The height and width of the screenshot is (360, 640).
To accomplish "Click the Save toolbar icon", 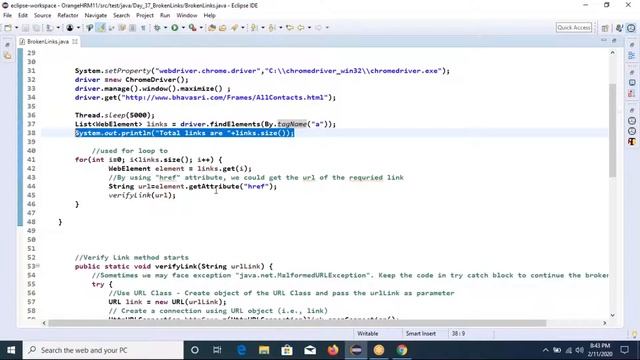I will [25, 28].
